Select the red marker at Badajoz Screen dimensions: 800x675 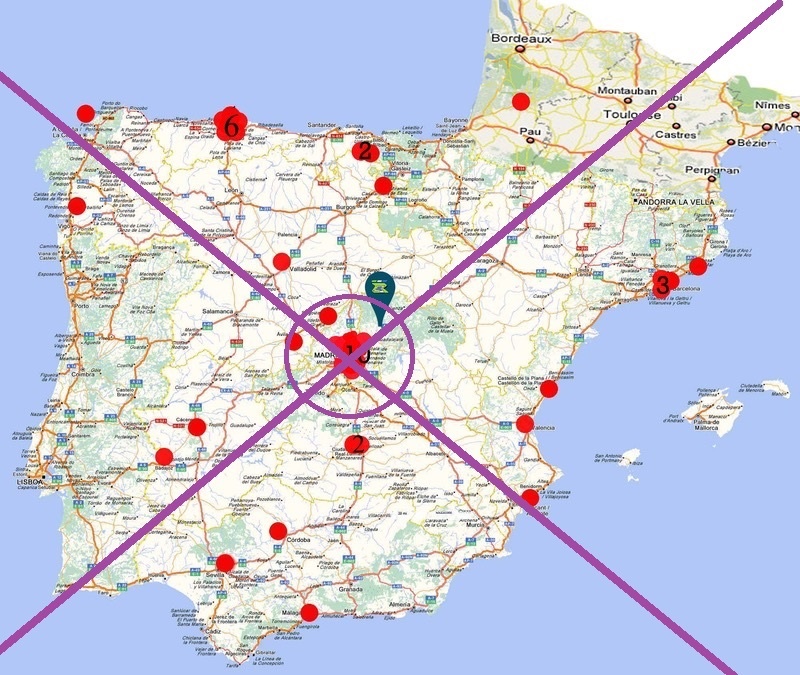point(164,457)
